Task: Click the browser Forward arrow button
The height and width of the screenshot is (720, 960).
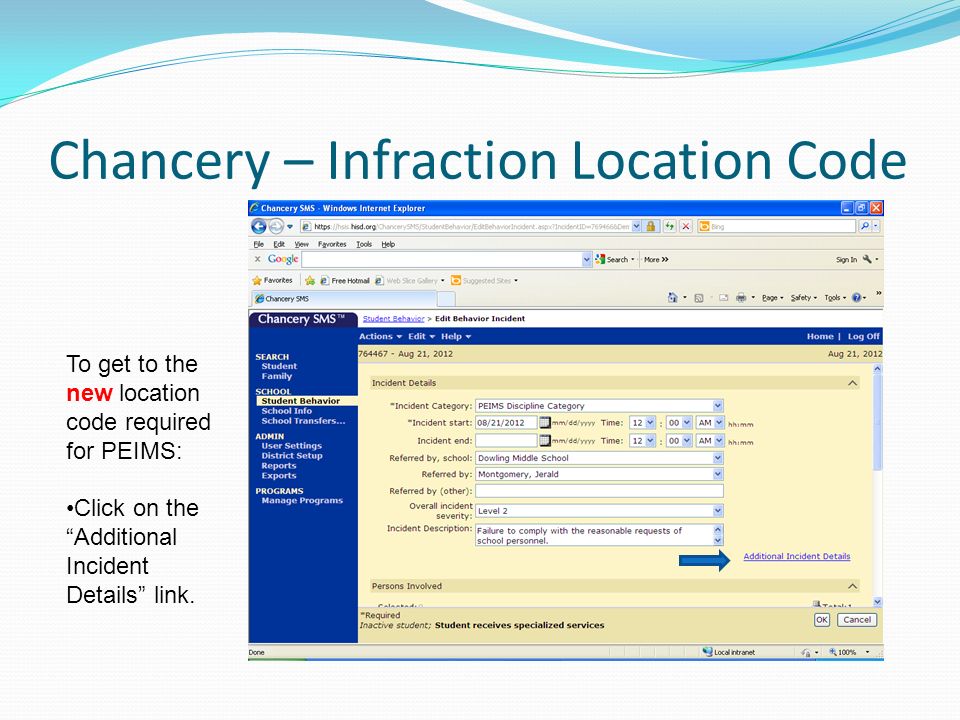Action: click(x=276, y=227)
